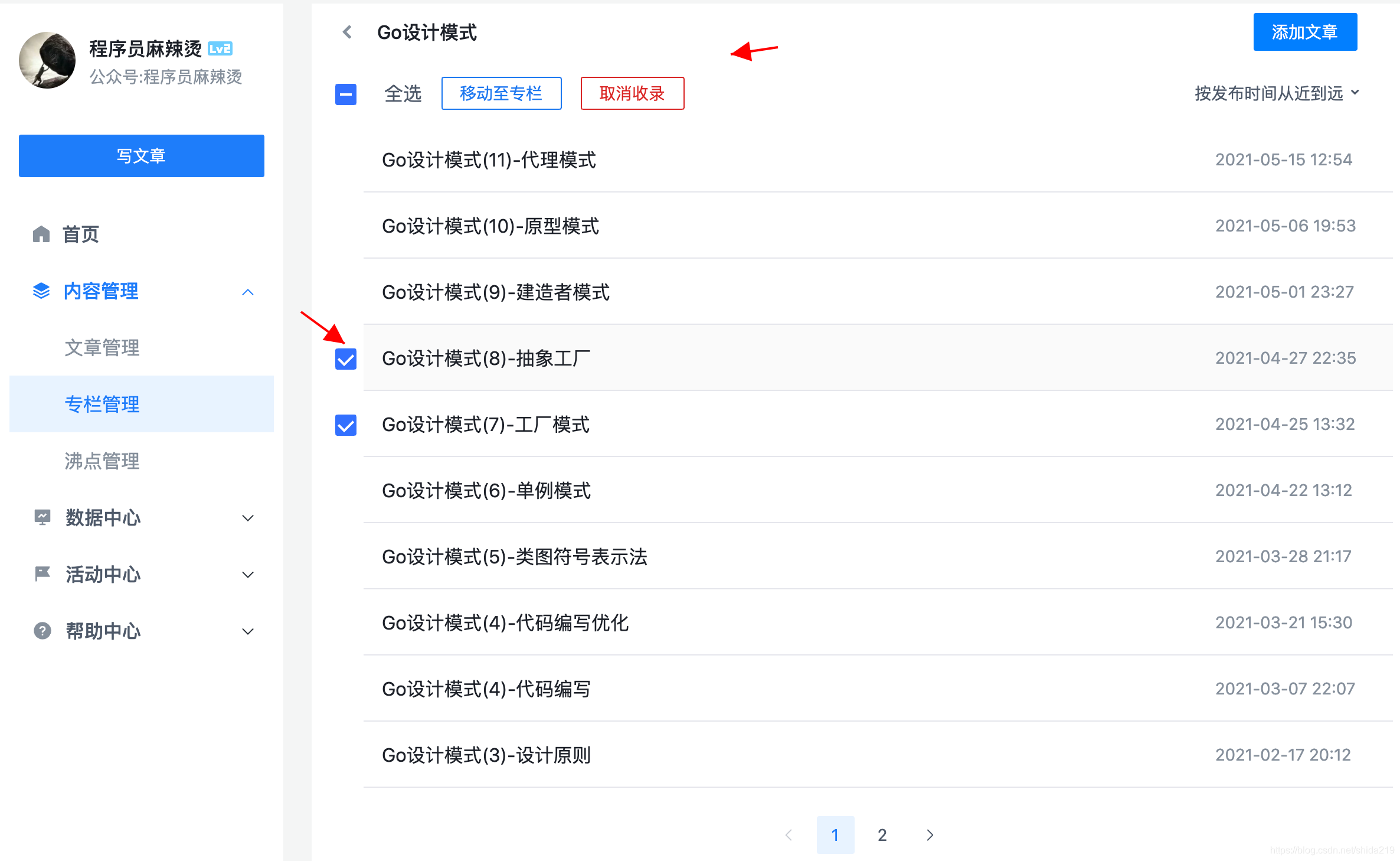The image size is (1400, 861).
Task: Click the home icon next to 首页
Action: (41, 234)
